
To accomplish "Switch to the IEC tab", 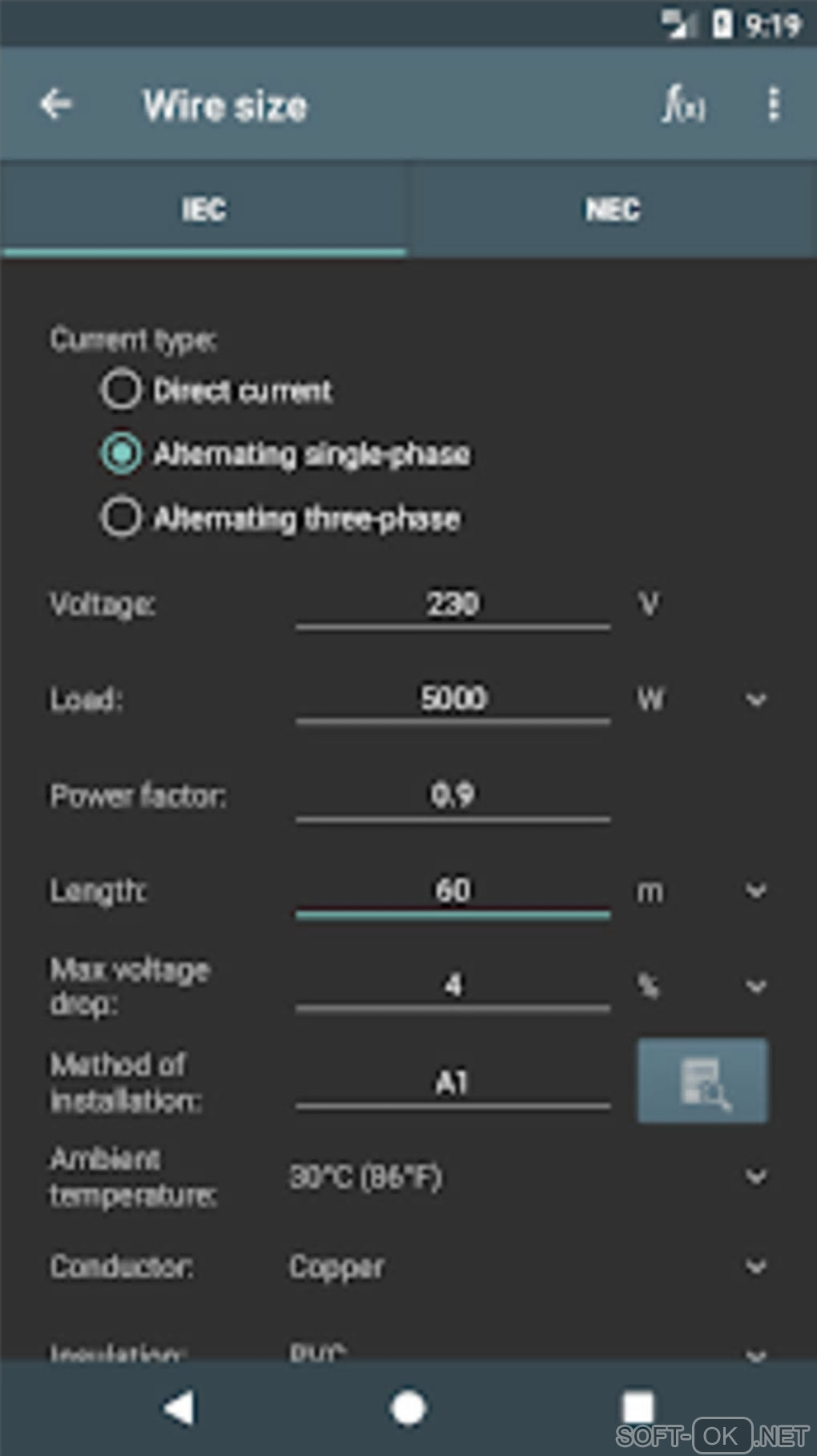I will coord(203,210).
